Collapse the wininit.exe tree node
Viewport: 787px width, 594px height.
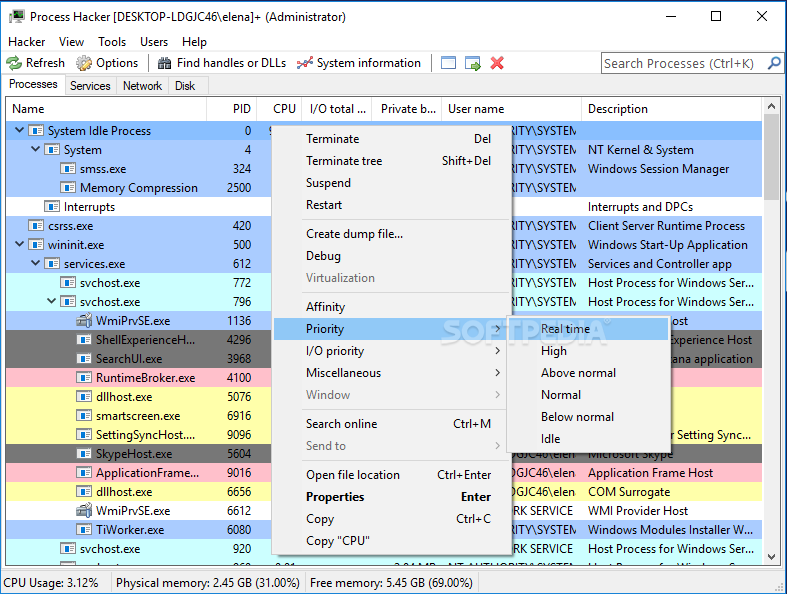20,244
